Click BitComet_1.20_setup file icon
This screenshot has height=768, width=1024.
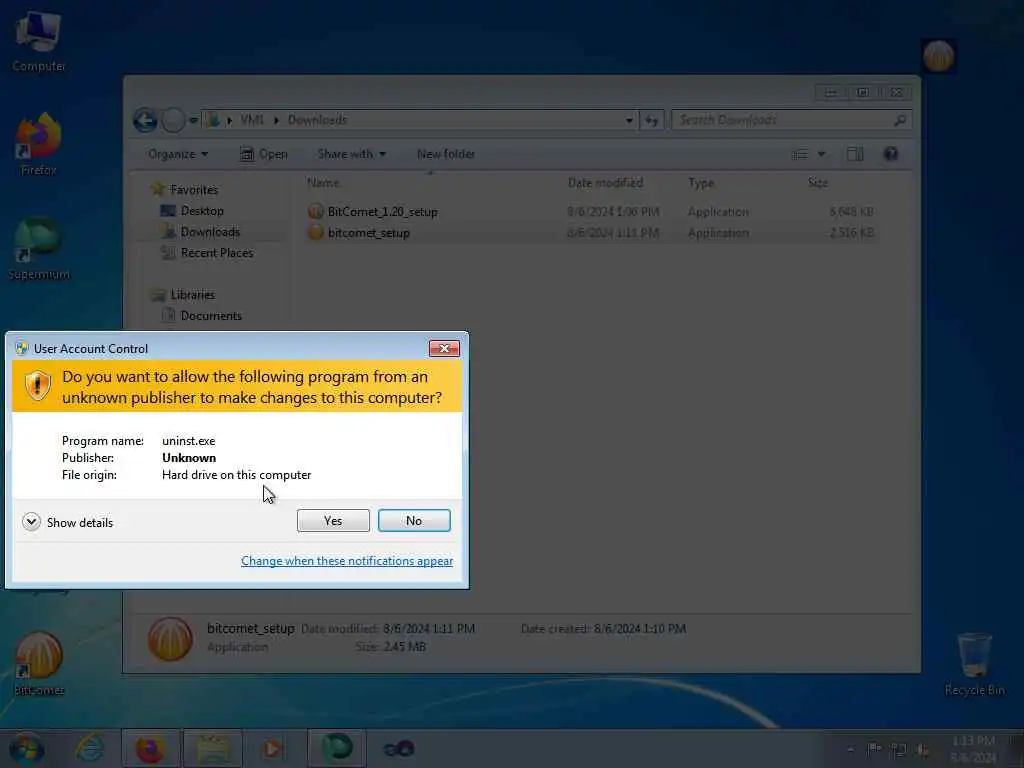click(315, 211)
